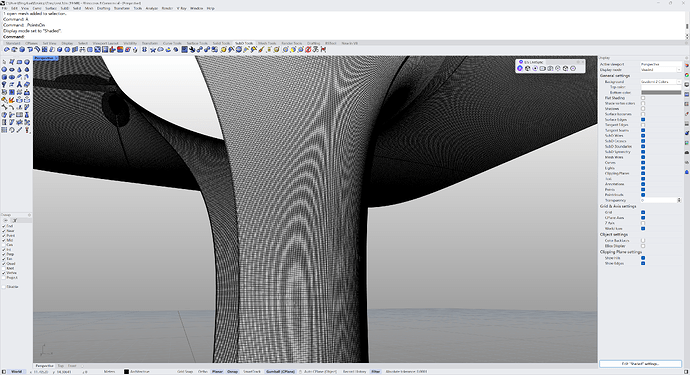Click filter icon in Osnap panel header
Screen dimensions: 690x375
[15, 220]
